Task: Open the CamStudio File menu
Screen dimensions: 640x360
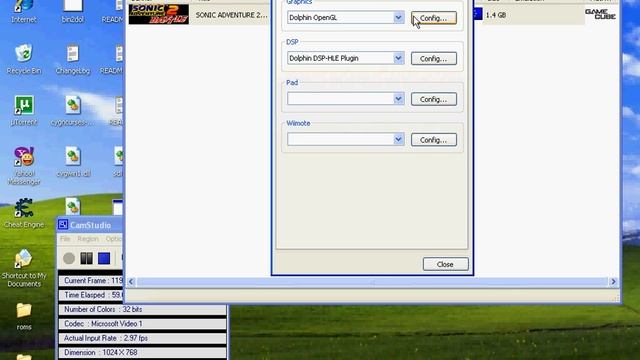Action: [x=65, y=239]
